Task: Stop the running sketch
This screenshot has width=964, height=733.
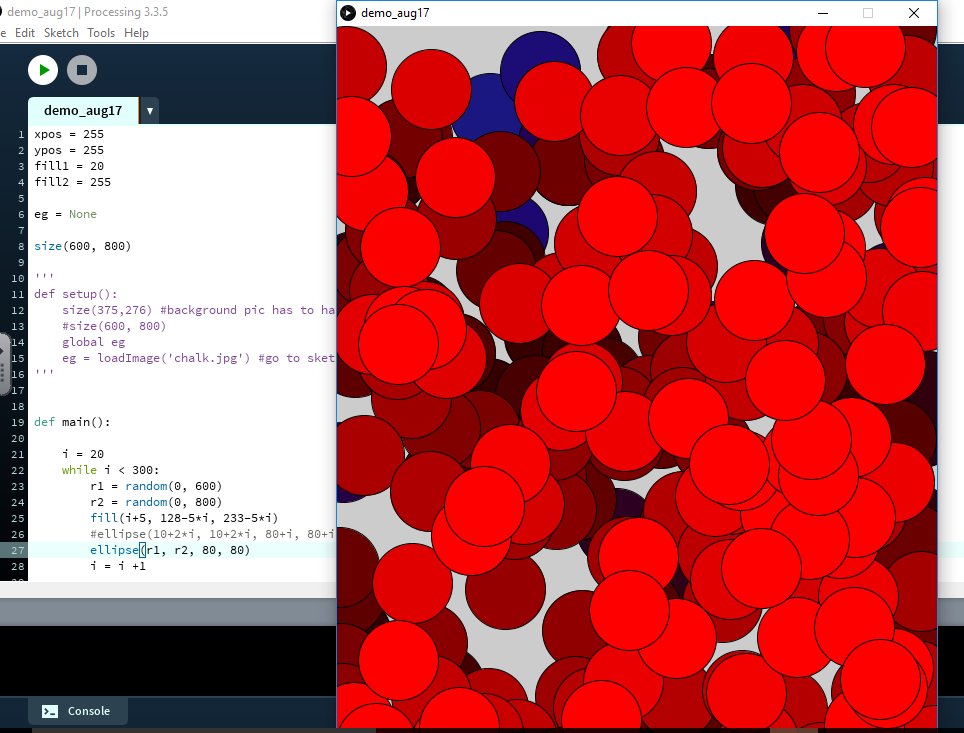Action: click(x=82, y=70)
